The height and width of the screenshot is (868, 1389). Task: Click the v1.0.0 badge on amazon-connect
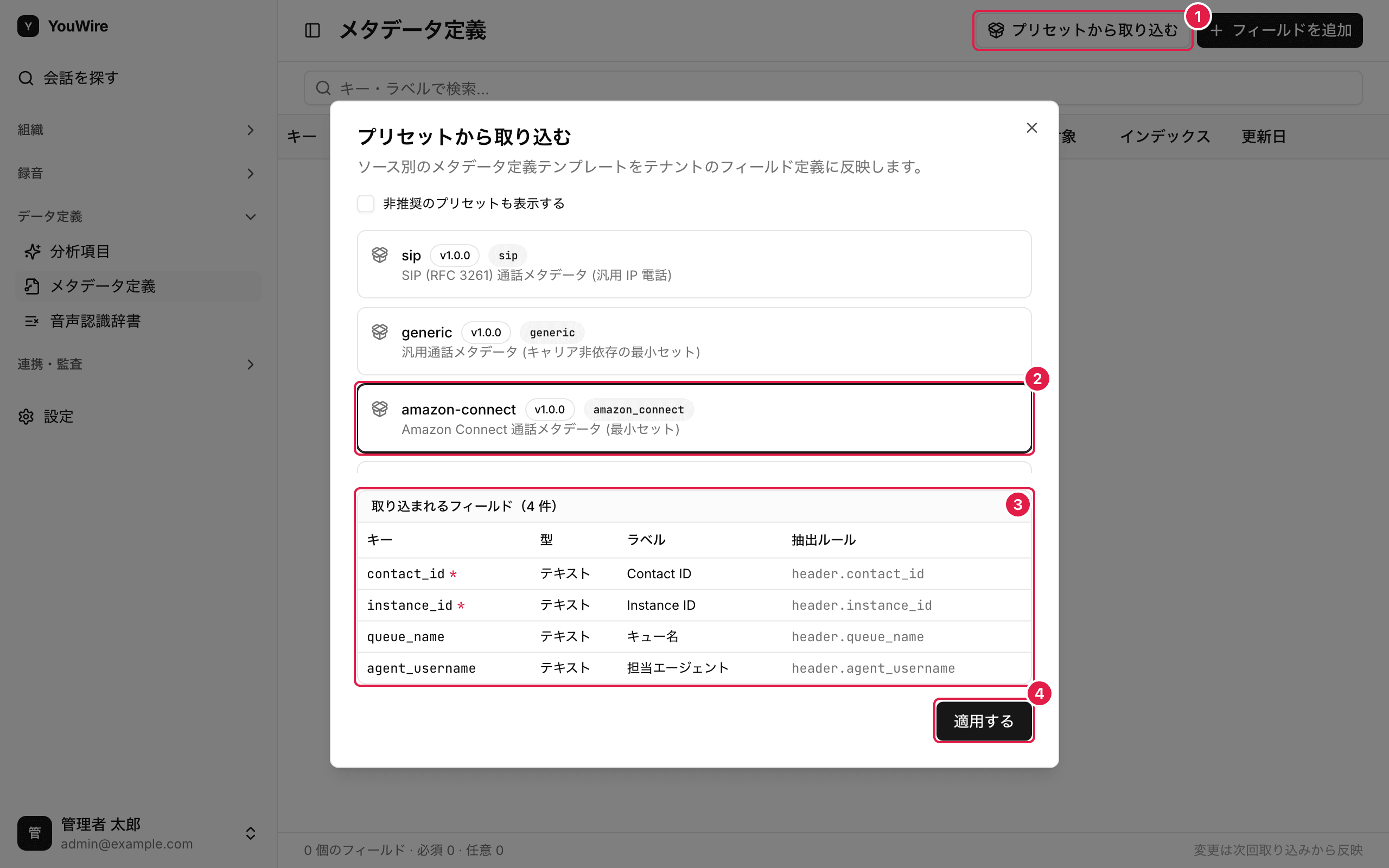[x=549, y=409]
